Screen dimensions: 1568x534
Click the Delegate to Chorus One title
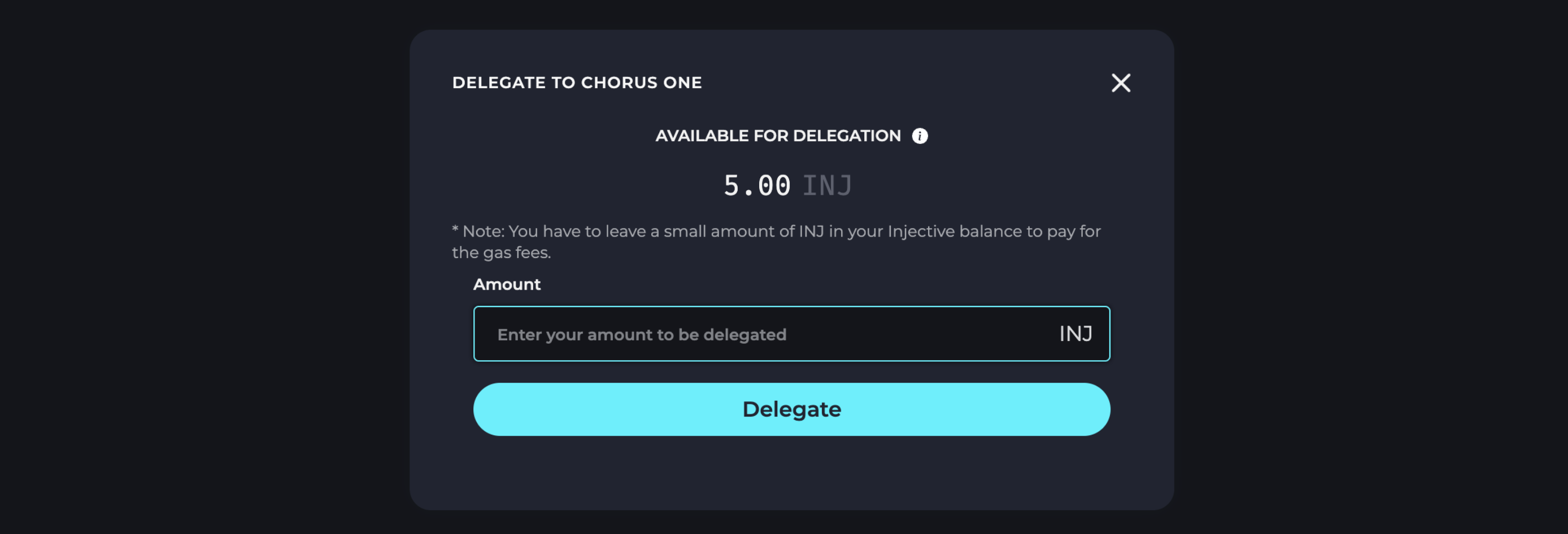pos(577,83)
